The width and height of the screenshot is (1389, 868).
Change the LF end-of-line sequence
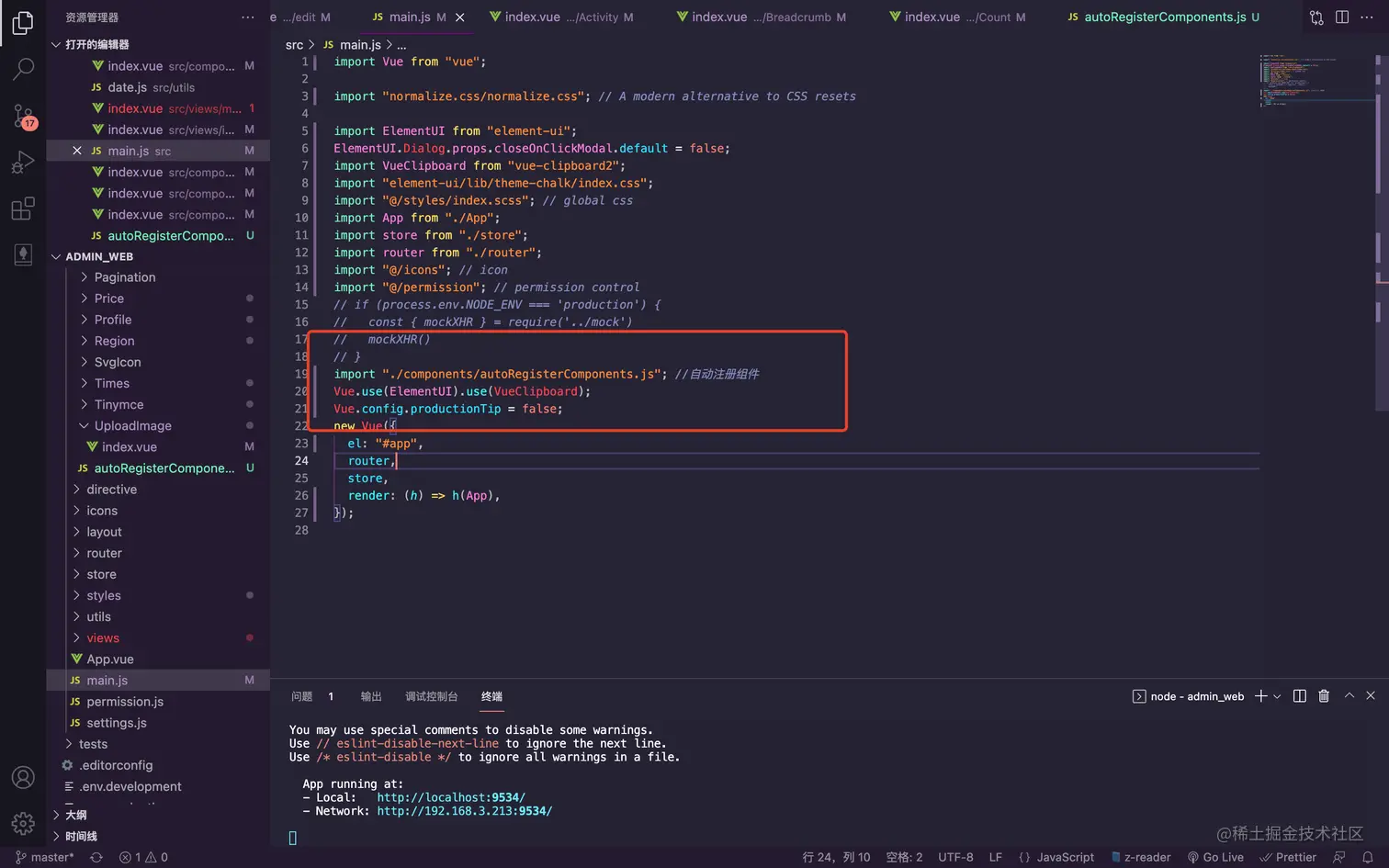pos(996,857)
